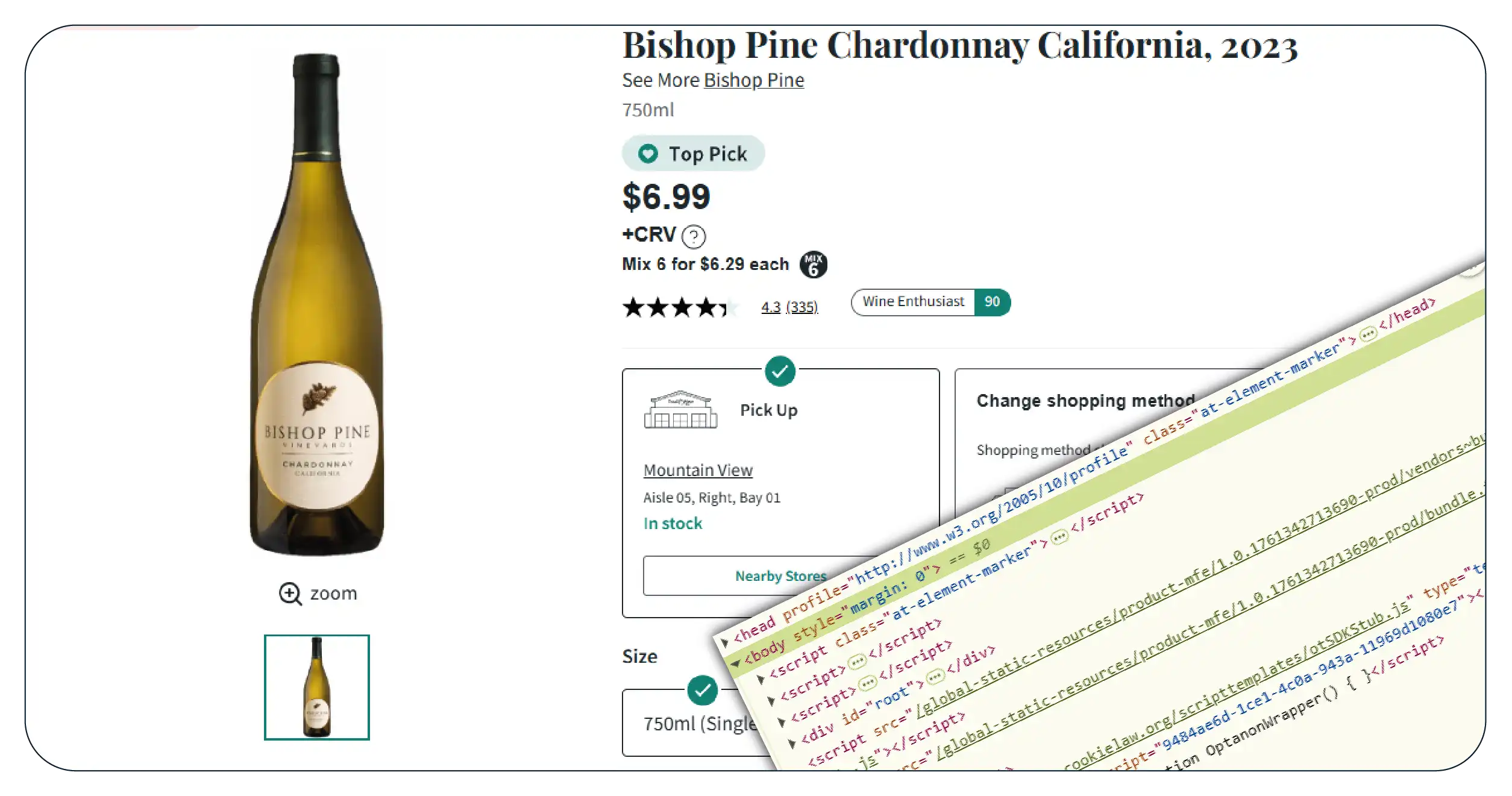The image size is (1512, 796).
Task: Click the CRV help question mark icon
Action: [x=693, y=236]
